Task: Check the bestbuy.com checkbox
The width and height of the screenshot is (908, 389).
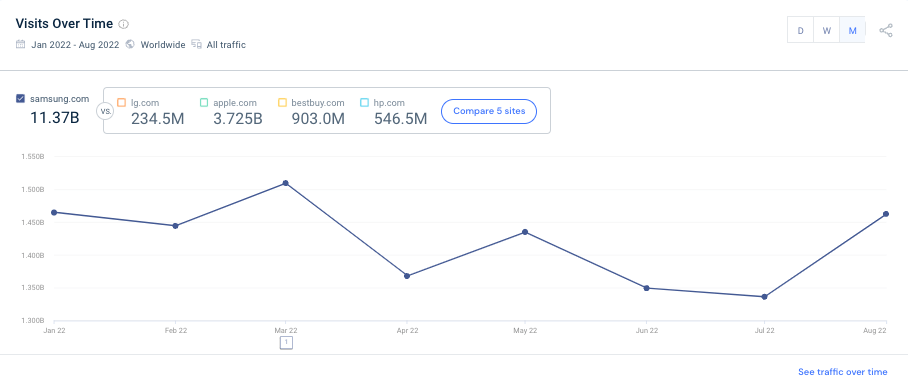Action: click(x=282, y=102)
